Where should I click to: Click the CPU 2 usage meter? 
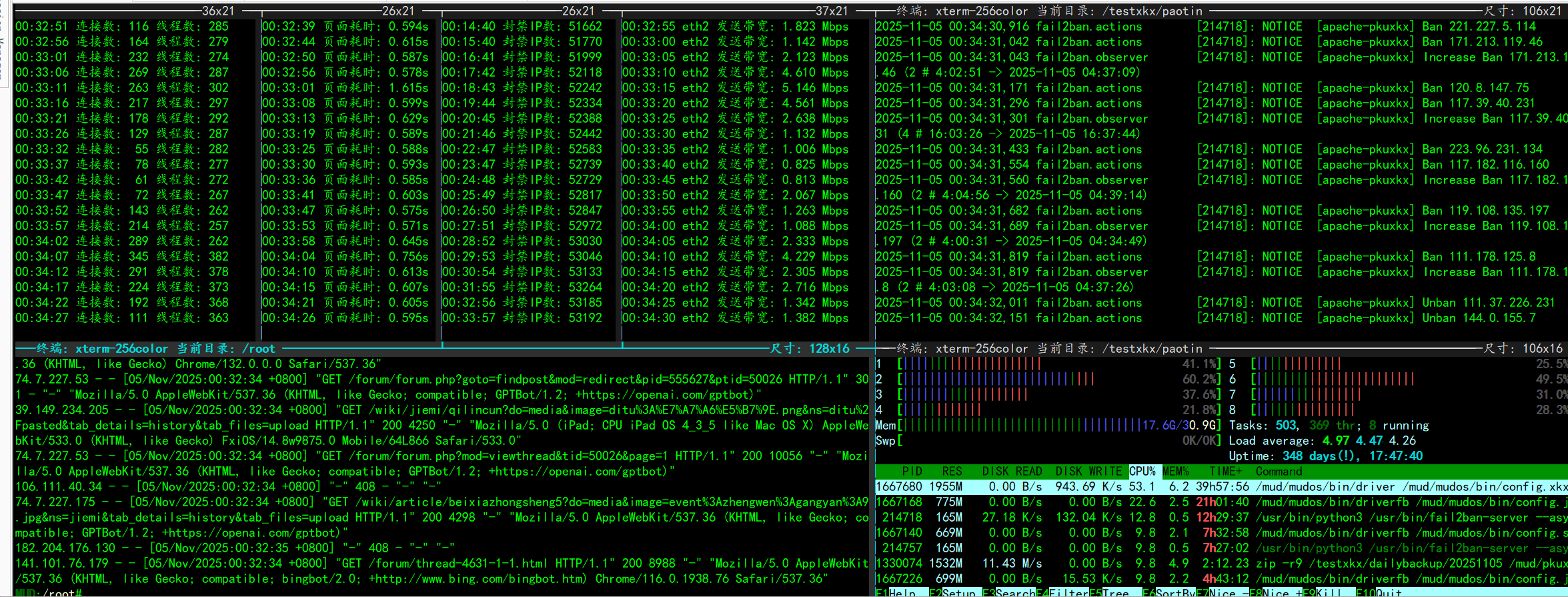coord(1047,380)
